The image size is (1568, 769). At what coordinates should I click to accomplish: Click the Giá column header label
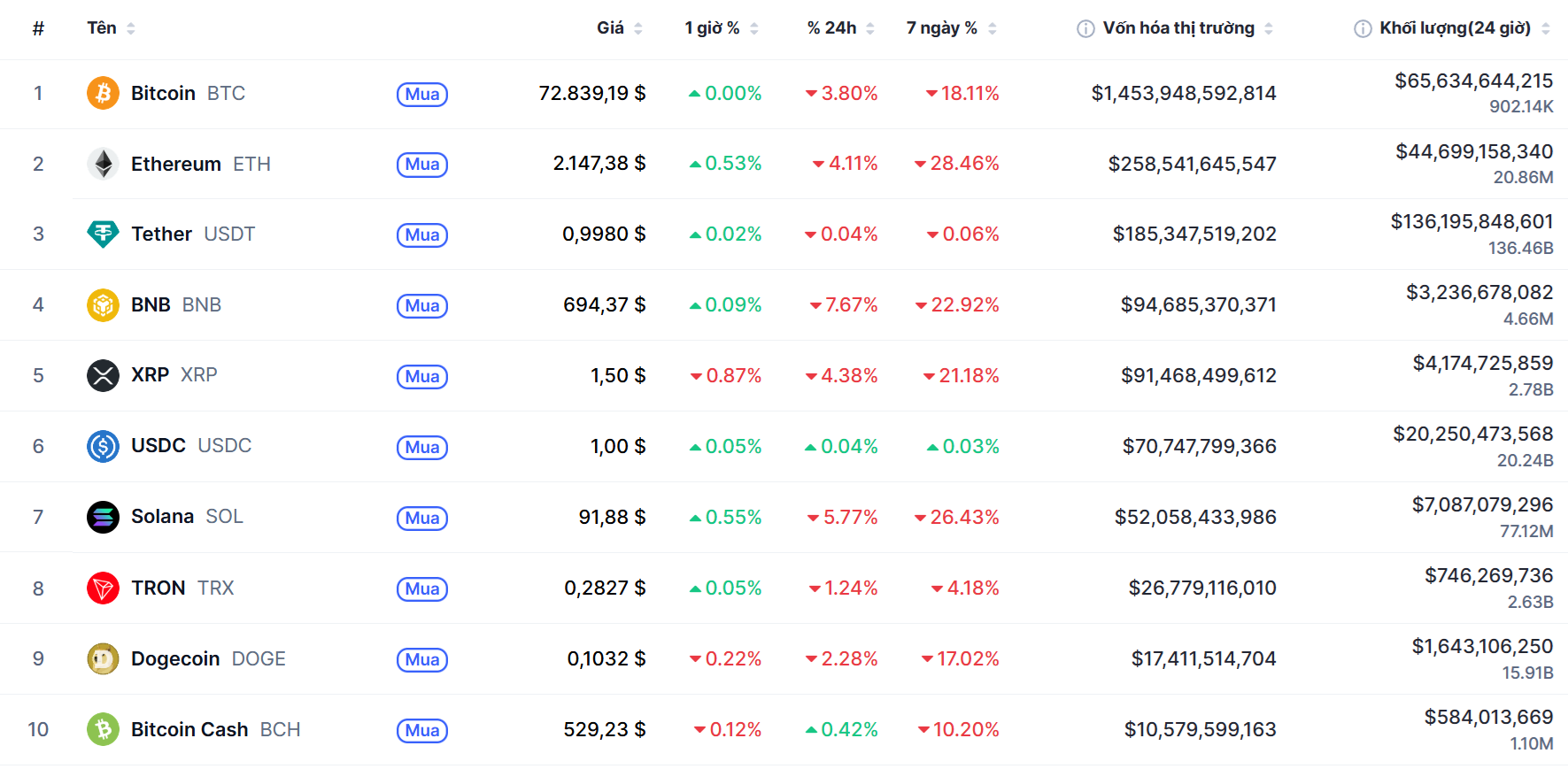point(610,28)
